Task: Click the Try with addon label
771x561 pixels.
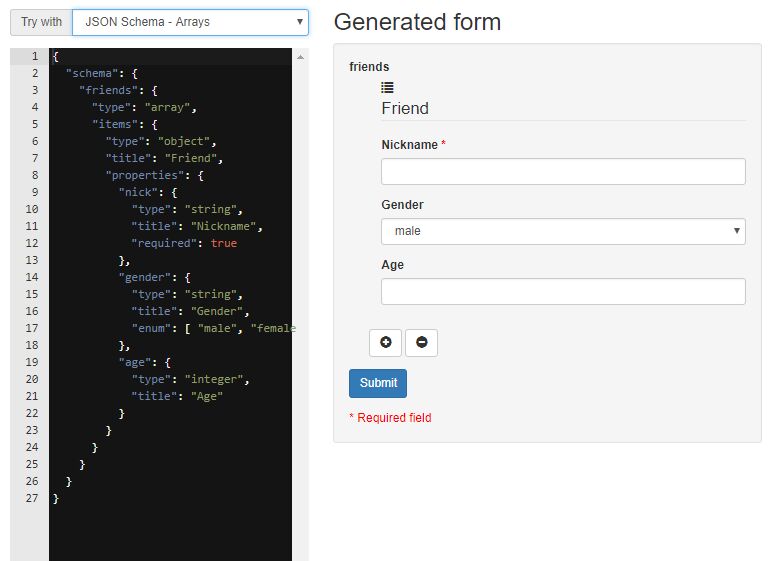Action: [41, 22]
